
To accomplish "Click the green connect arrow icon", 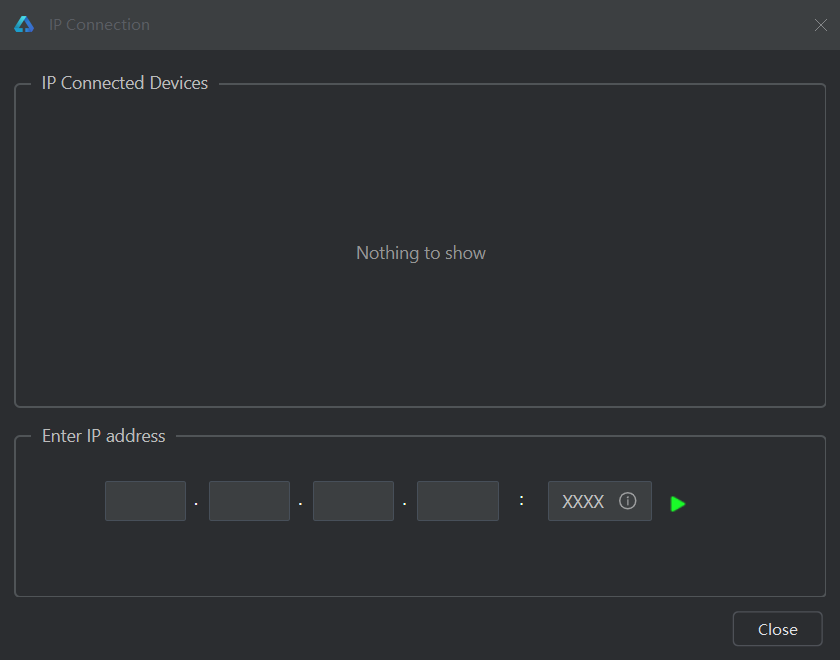I will (x=678, y=503).
